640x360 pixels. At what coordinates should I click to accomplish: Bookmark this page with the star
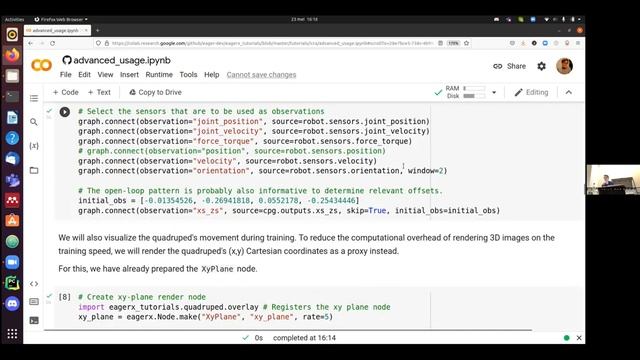coord(466,43)
